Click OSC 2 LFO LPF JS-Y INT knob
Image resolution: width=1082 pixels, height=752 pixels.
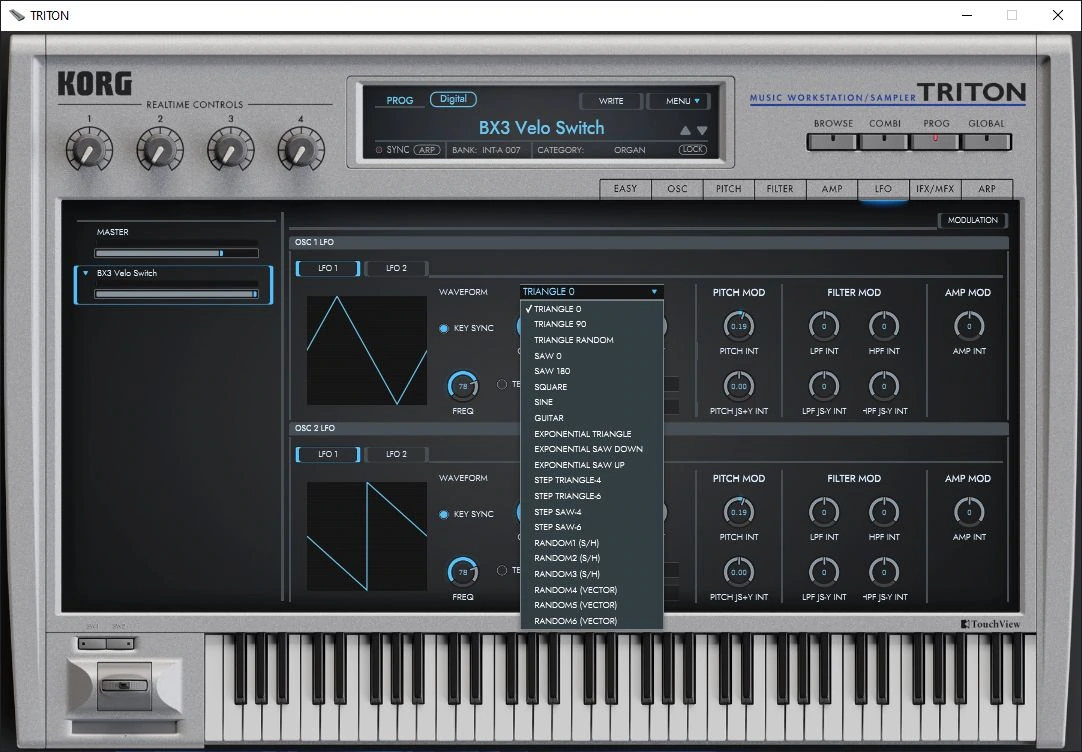point(824,572)
